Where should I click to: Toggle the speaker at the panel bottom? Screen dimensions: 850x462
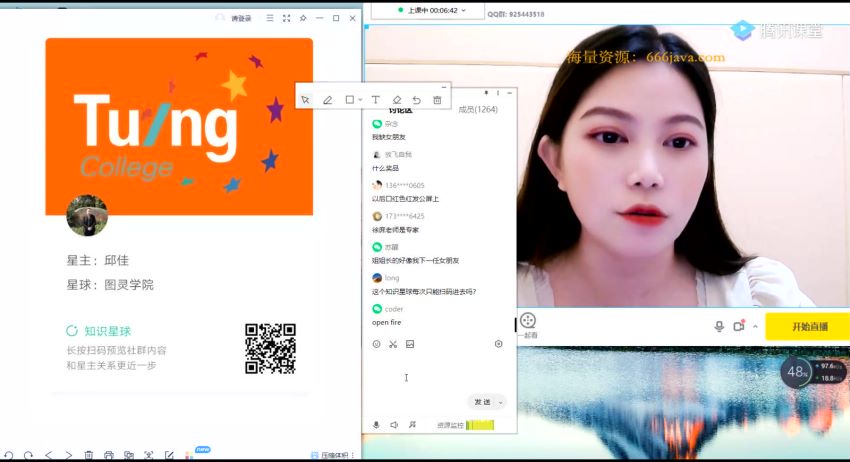click(394, 425)
